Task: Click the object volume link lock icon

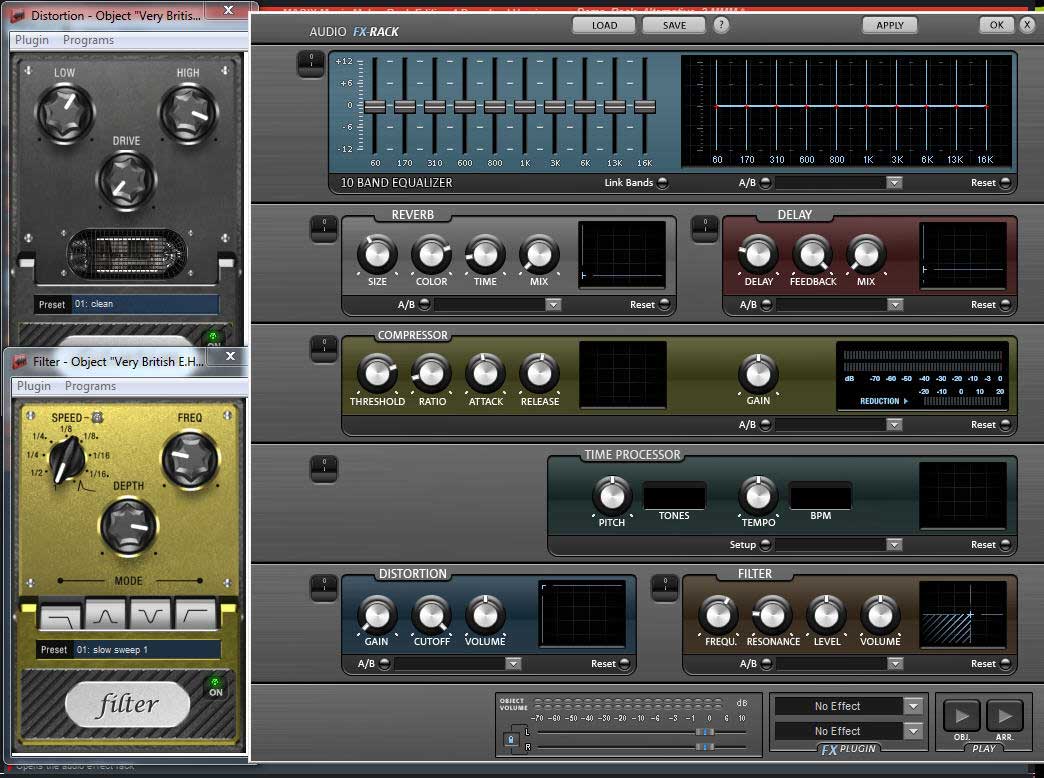Action: point(511,740)
